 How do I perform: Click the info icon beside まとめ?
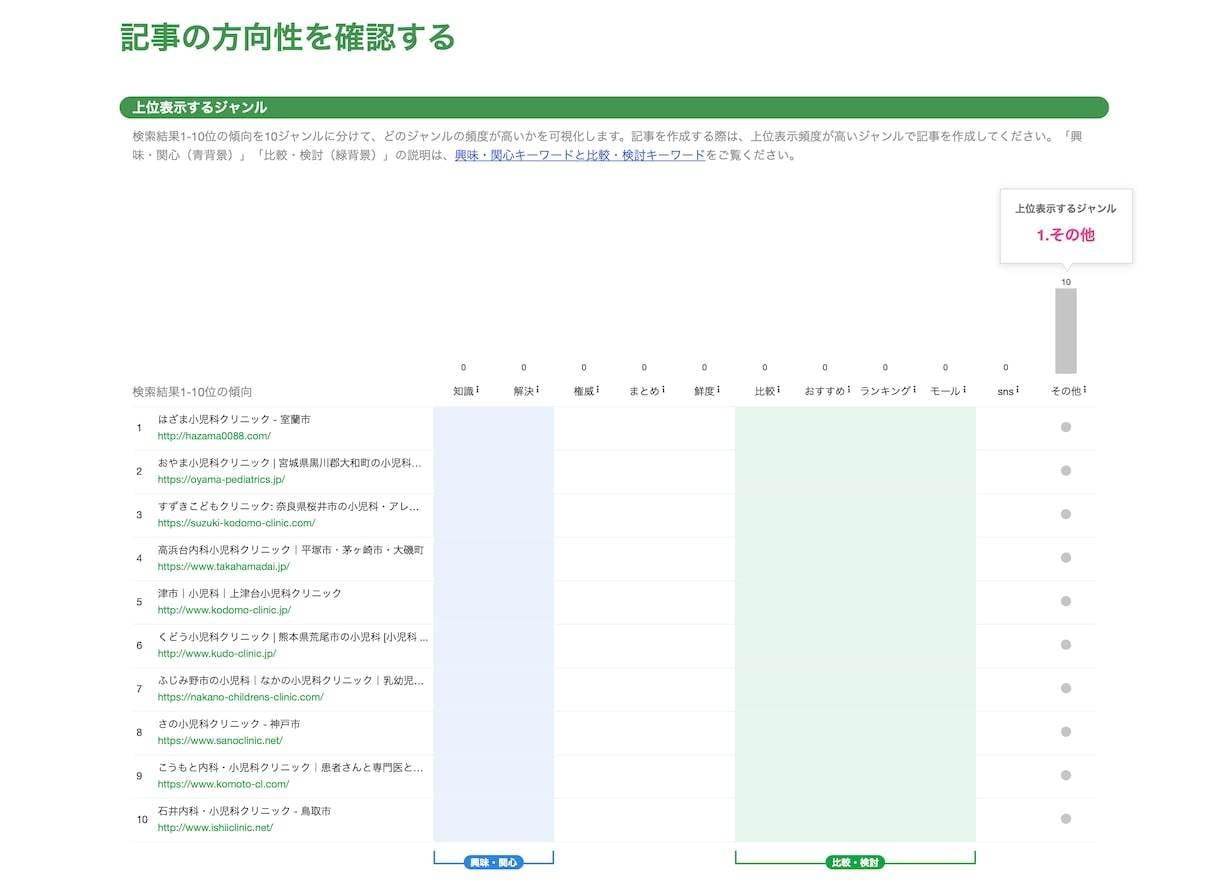[x=664, y=390]
